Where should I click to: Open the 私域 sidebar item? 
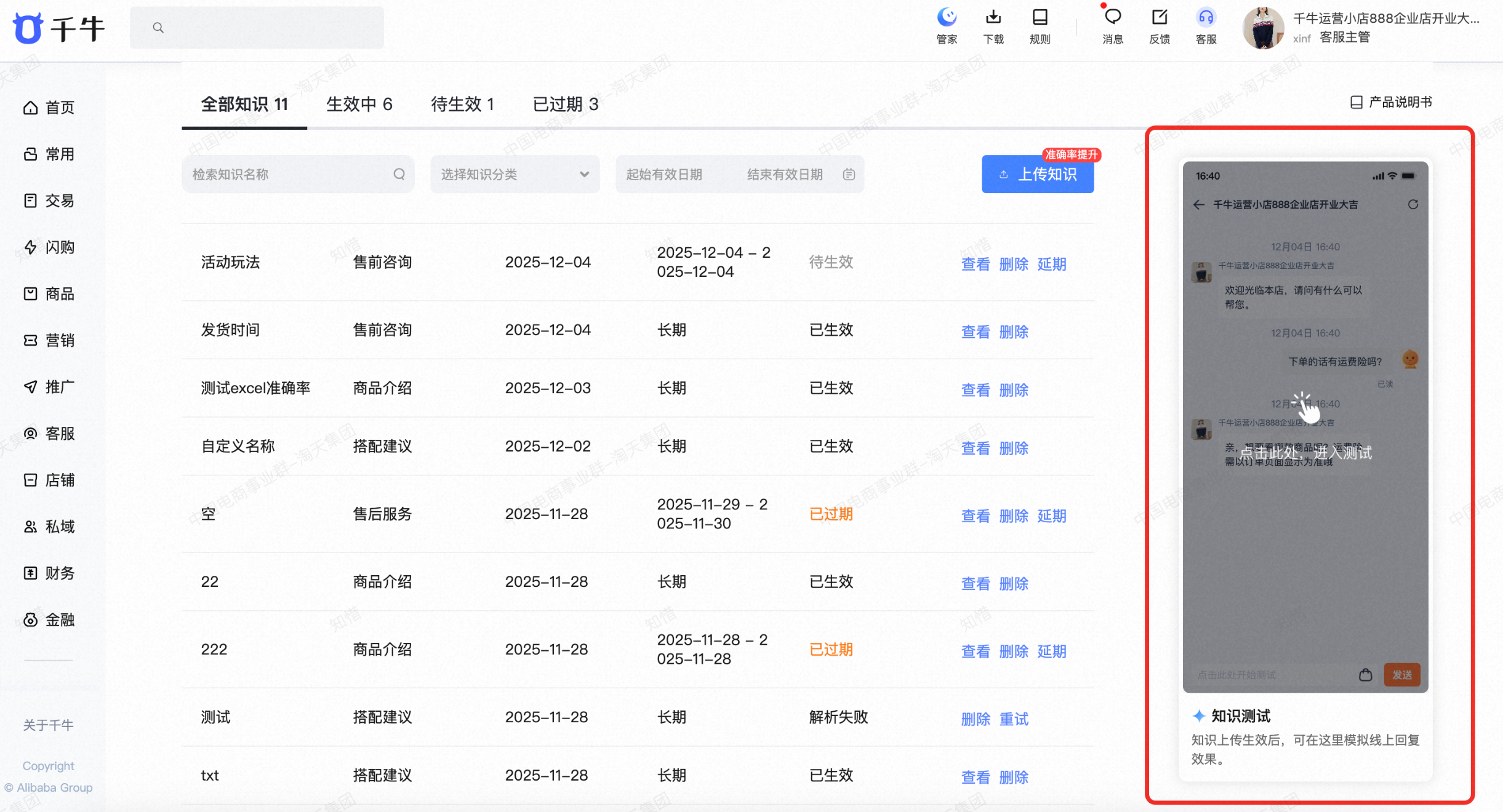point(49,527)
